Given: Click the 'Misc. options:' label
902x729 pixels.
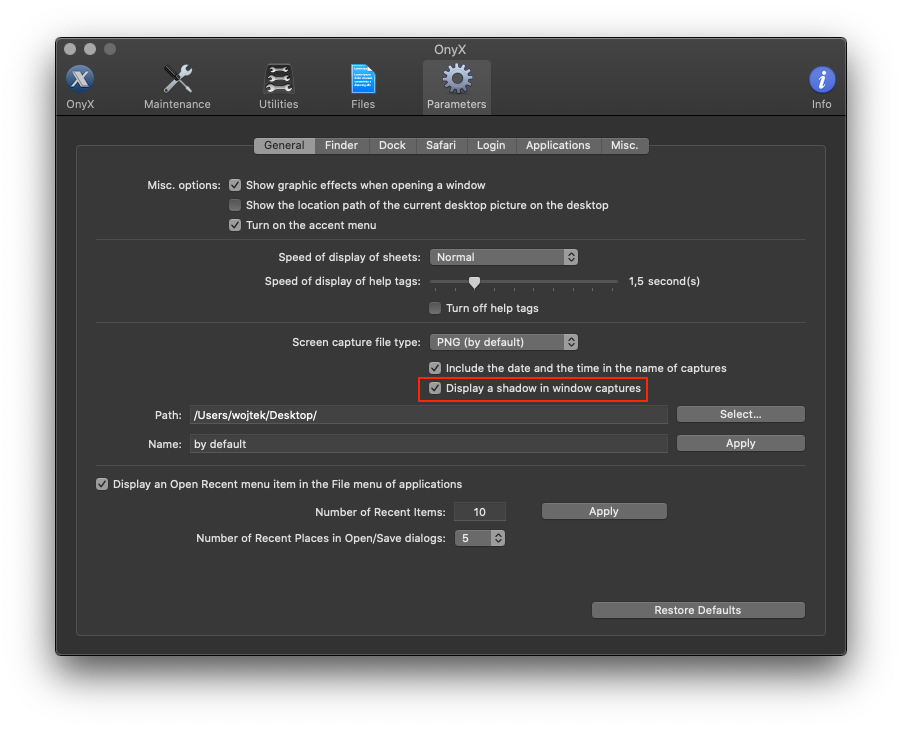Looking at the screenshot, I should [184, 185].
